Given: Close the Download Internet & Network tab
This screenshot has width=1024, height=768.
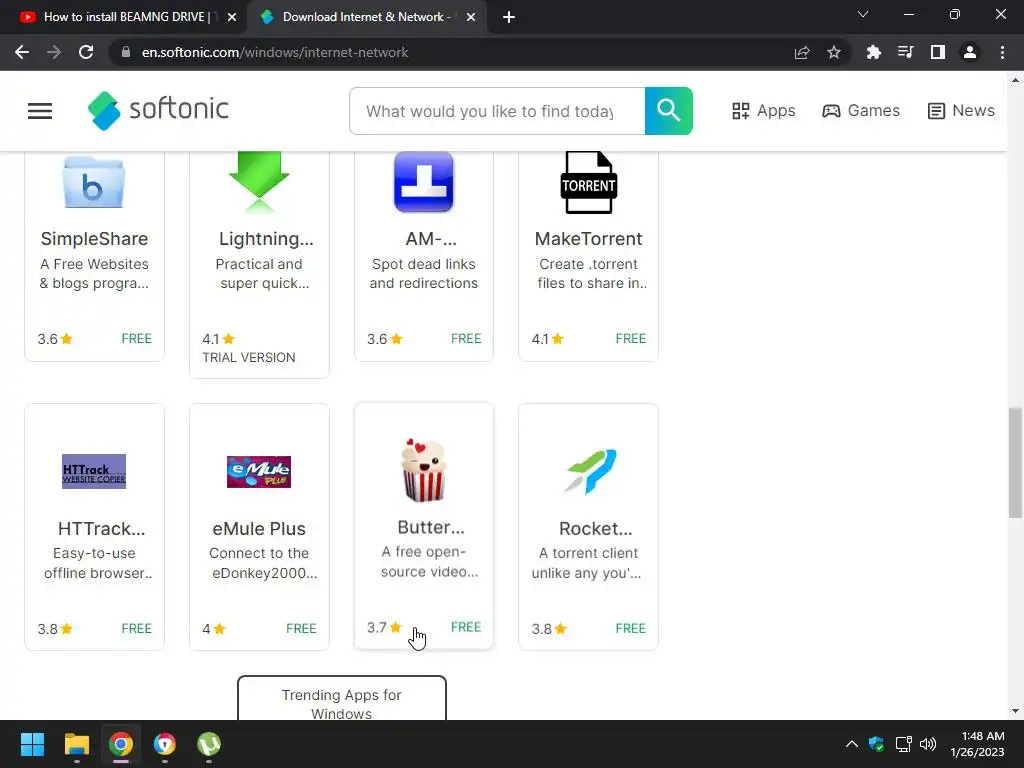Looking at the screenshot, I should pos(471,18).
